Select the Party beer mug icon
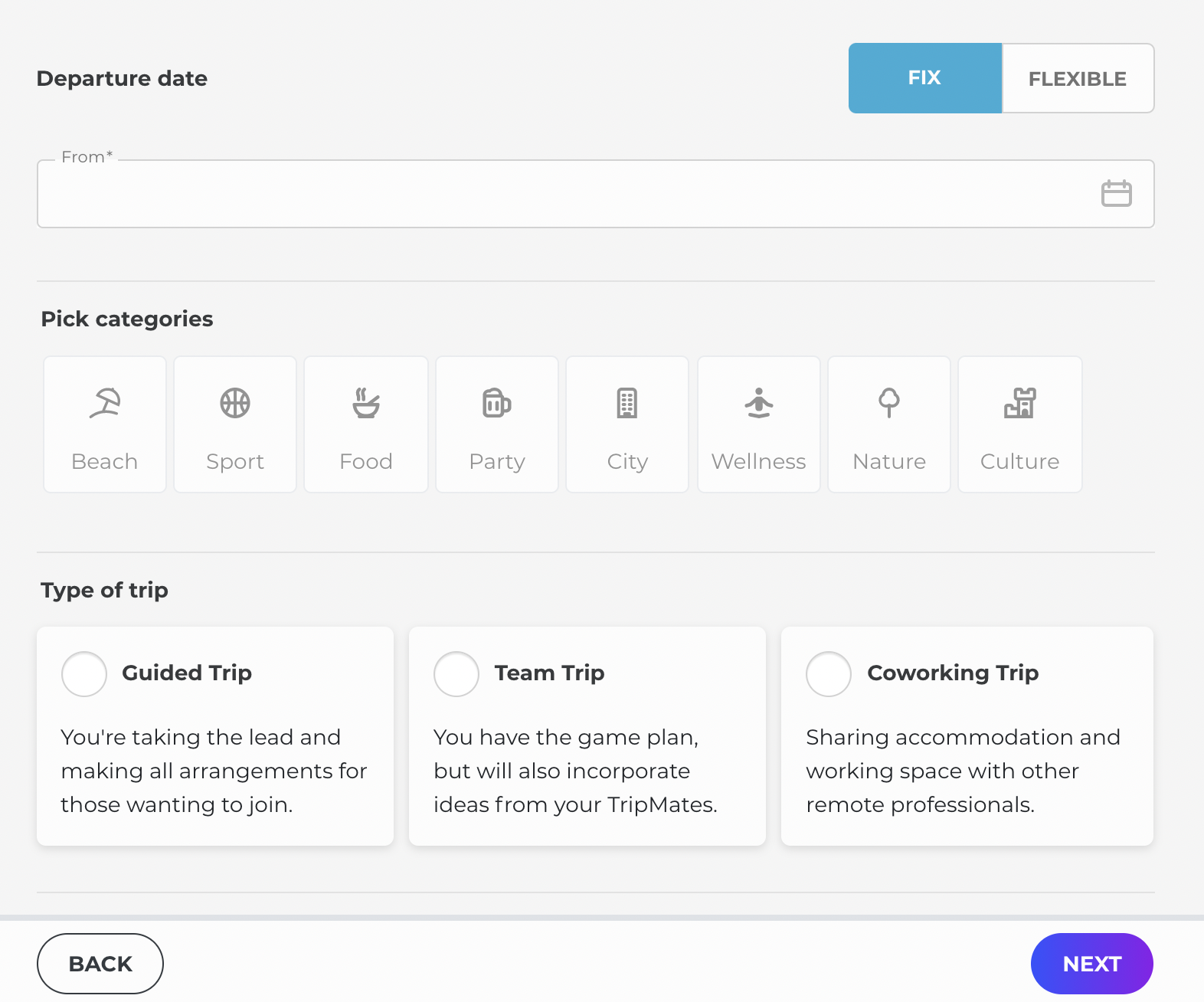1204x1002 pixels. click(x=496, y=403)
